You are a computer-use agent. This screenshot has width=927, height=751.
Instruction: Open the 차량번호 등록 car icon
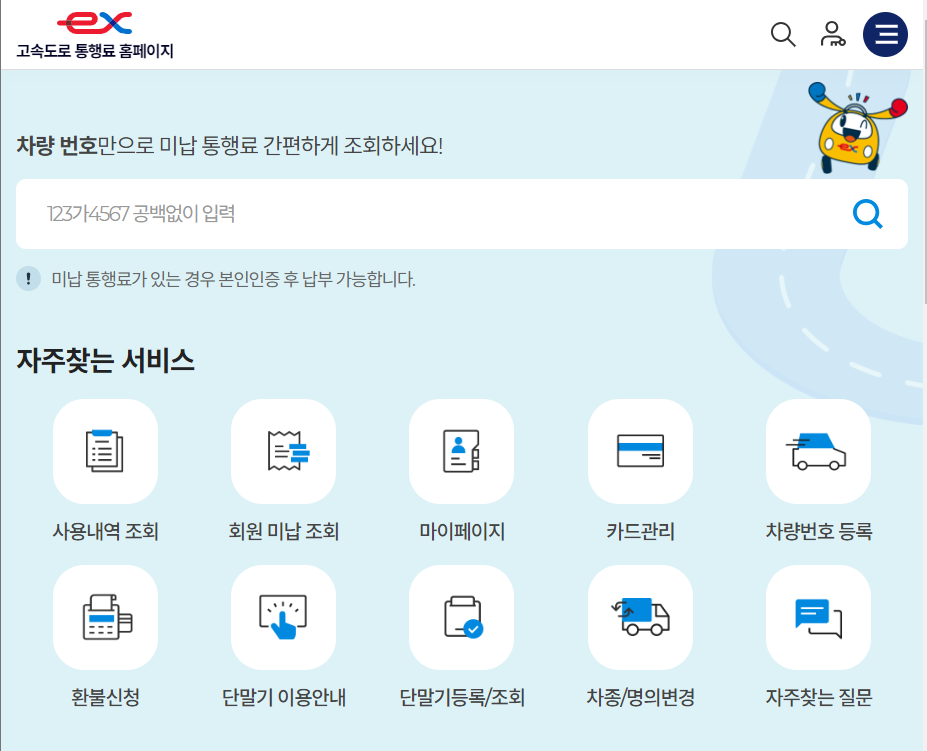point(818,451)
